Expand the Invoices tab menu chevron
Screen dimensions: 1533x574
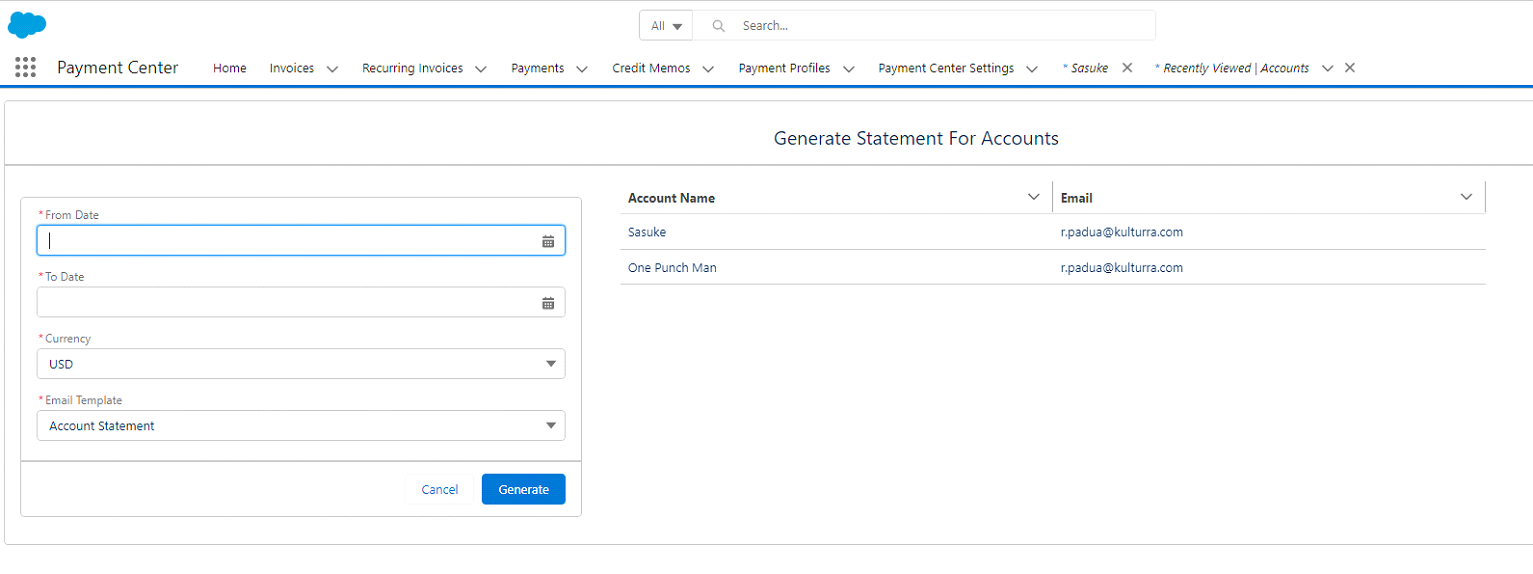(333, 69)
